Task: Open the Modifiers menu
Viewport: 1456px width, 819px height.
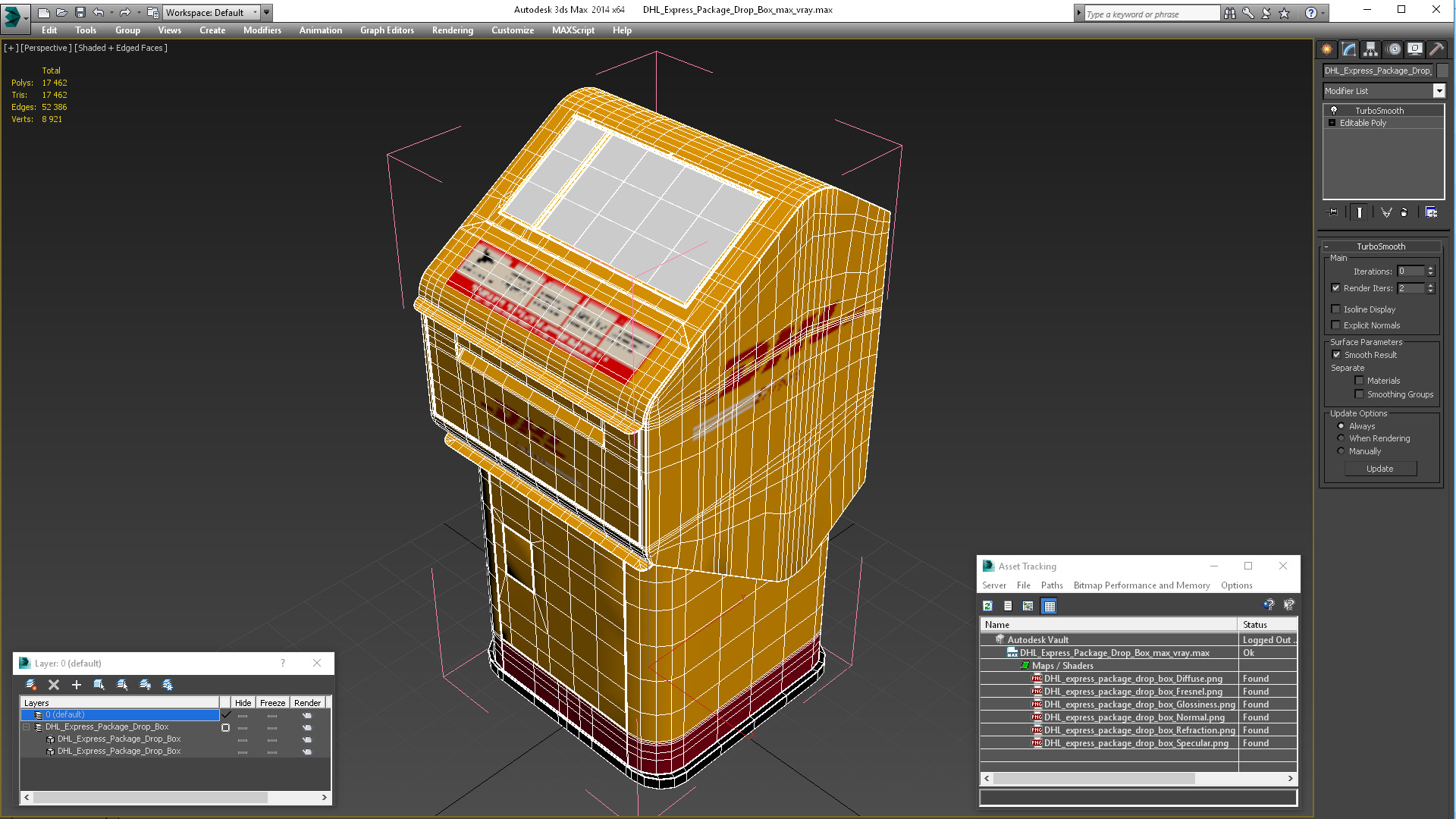Action: tap(262, 30)
